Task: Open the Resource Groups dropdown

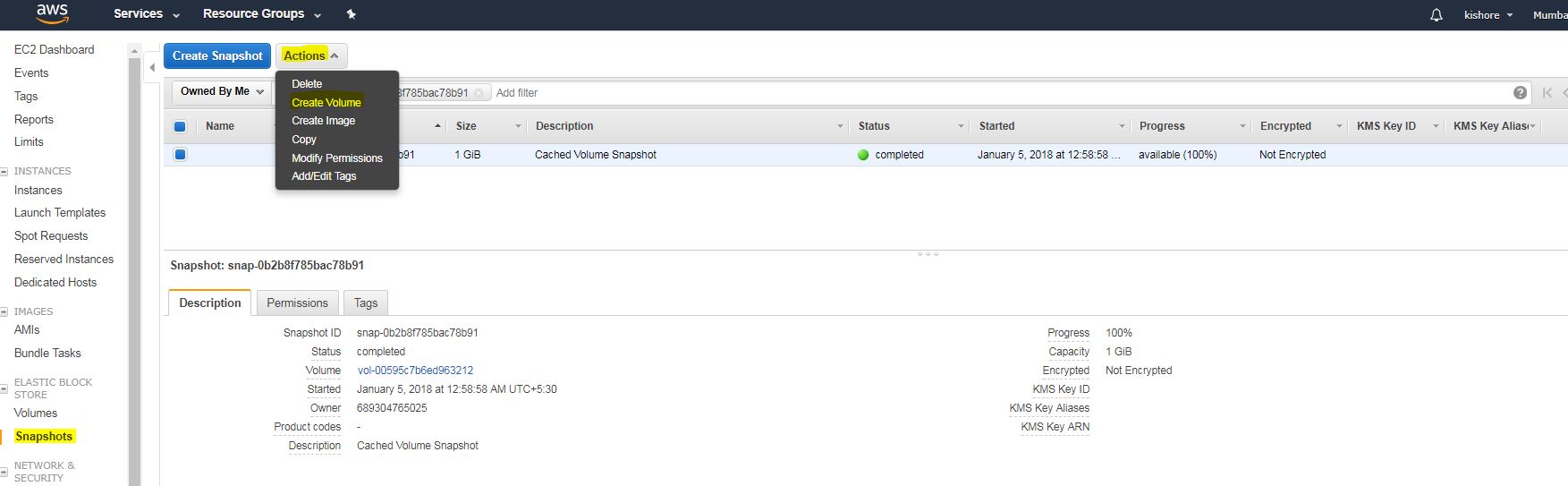Action: point(261,14)
